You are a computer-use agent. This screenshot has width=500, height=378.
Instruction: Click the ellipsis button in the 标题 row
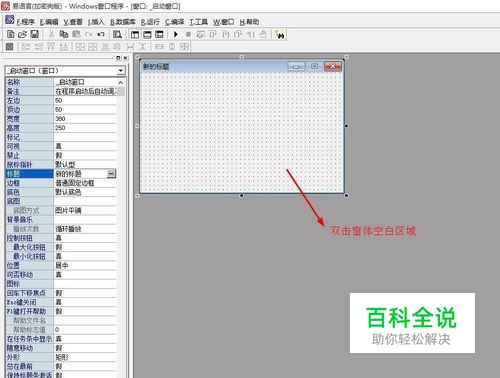pyautogui.click(x=111, y=173)
